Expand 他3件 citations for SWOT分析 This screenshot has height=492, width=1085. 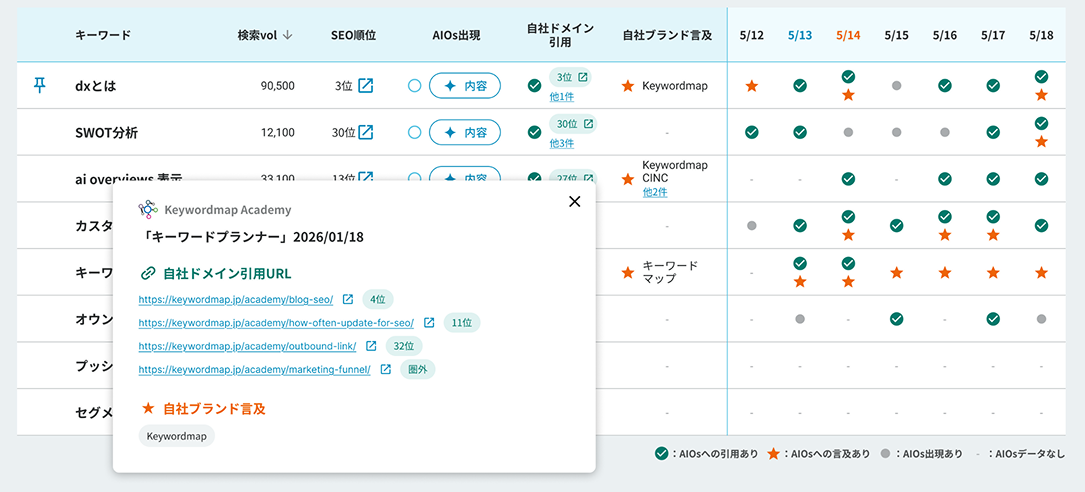pos(561,143)
